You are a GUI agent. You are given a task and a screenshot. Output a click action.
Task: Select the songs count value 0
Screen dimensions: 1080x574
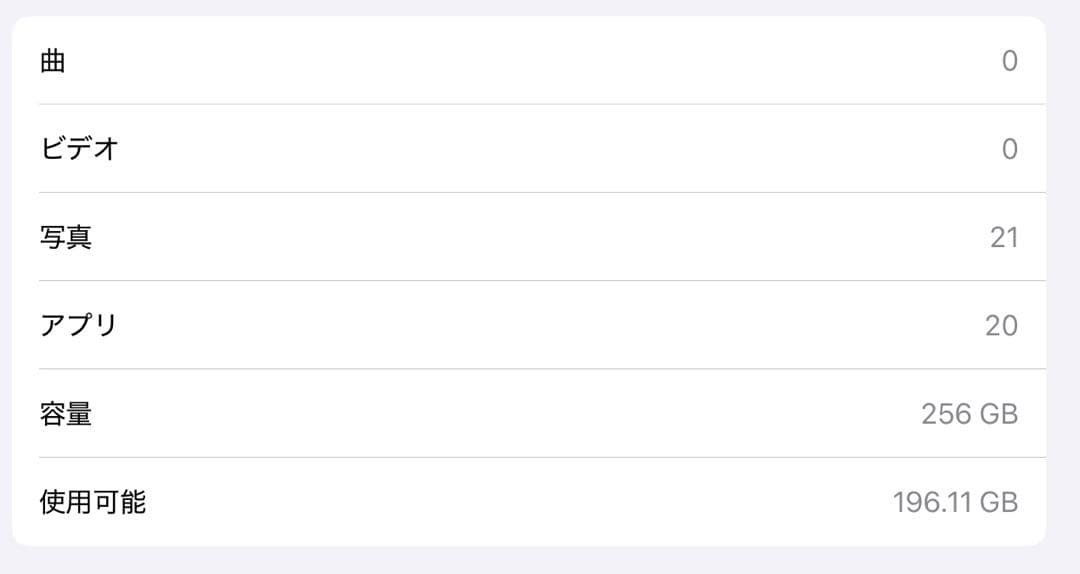pyautogui.click(x=1009, y=61)
